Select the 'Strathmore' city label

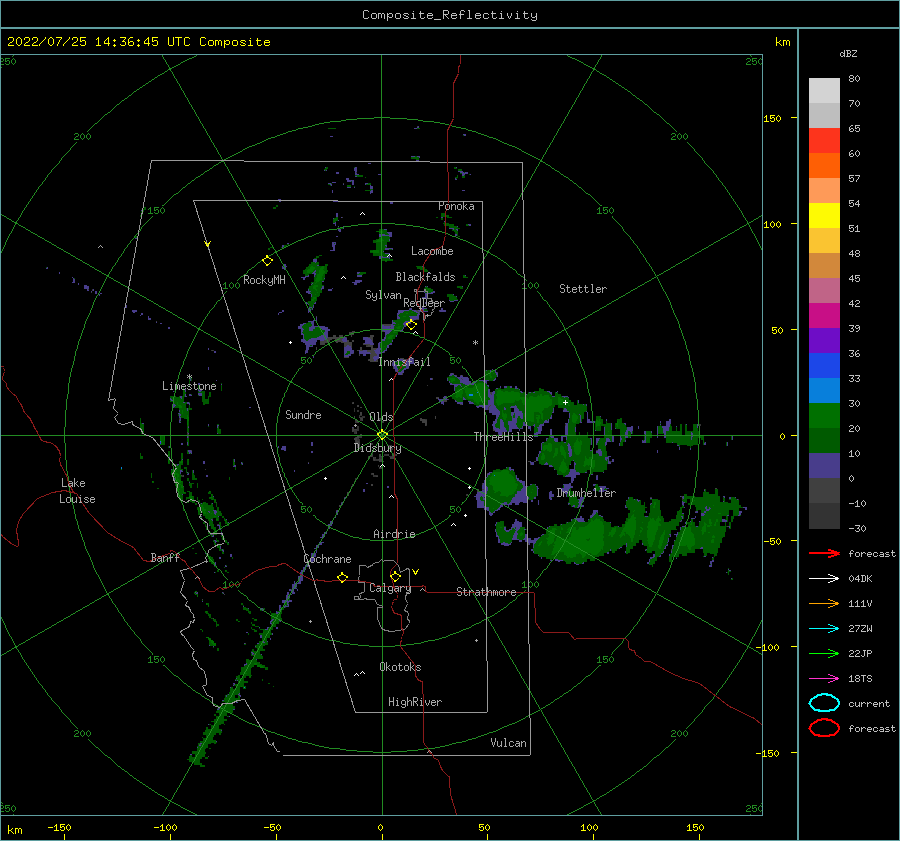pyautogui.click(x=486, y=592)
